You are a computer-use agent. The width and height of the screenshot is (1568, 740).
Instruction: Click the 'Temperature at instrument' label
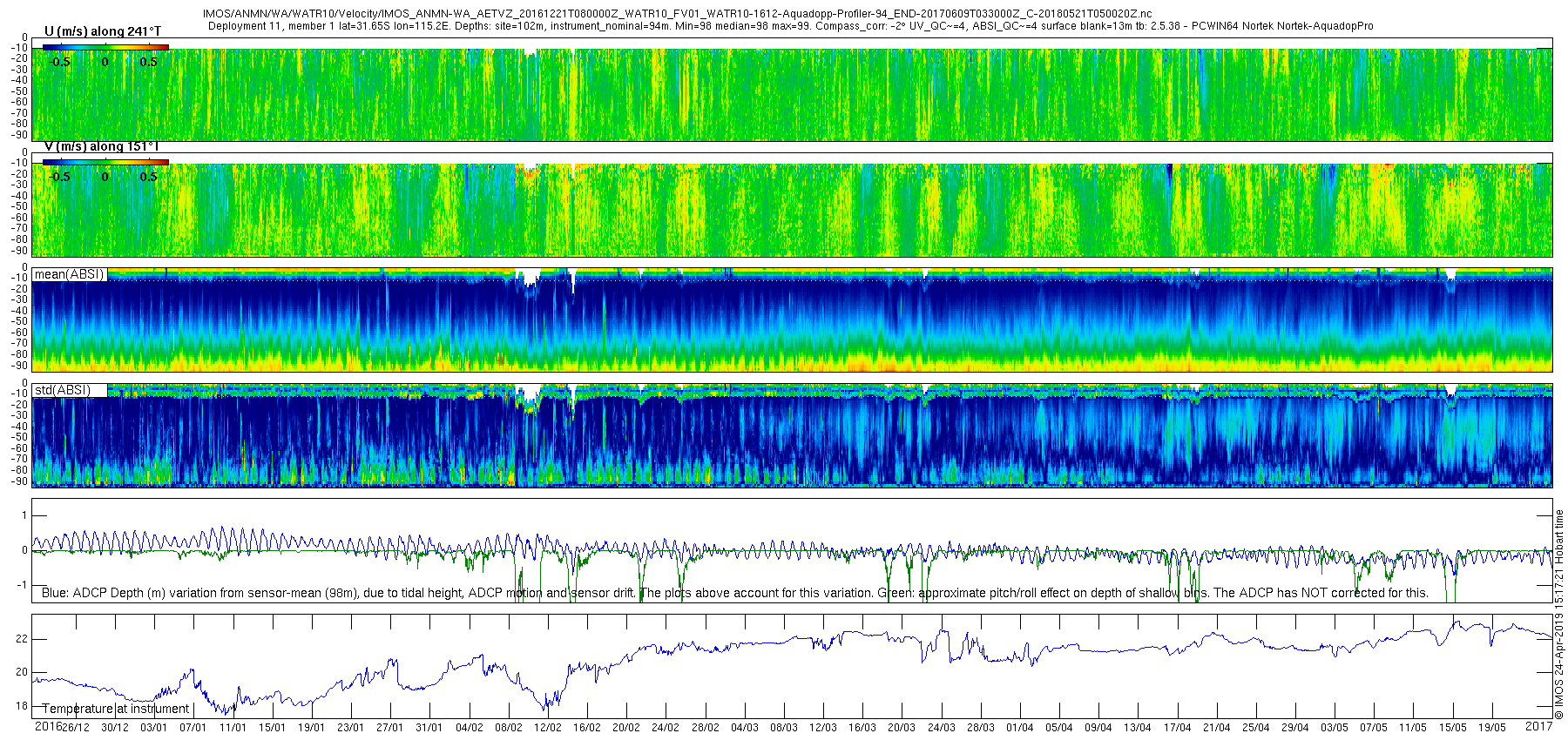point(116,709)
